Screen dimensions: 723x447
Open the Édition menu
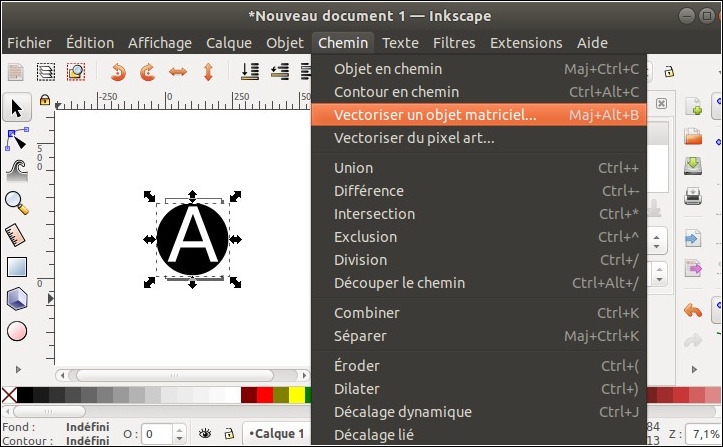pos(90,43)
